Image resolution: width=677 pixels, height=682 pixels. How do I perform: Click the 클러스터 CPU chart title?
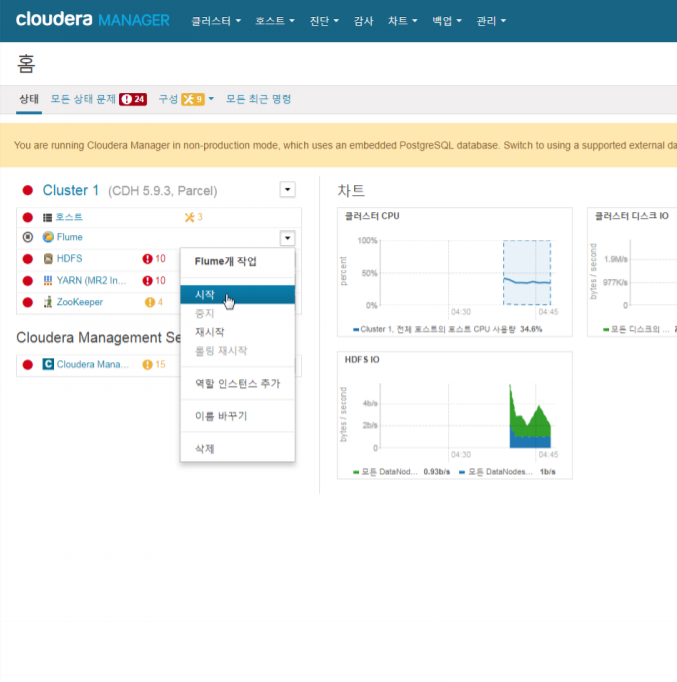(372, 216)
